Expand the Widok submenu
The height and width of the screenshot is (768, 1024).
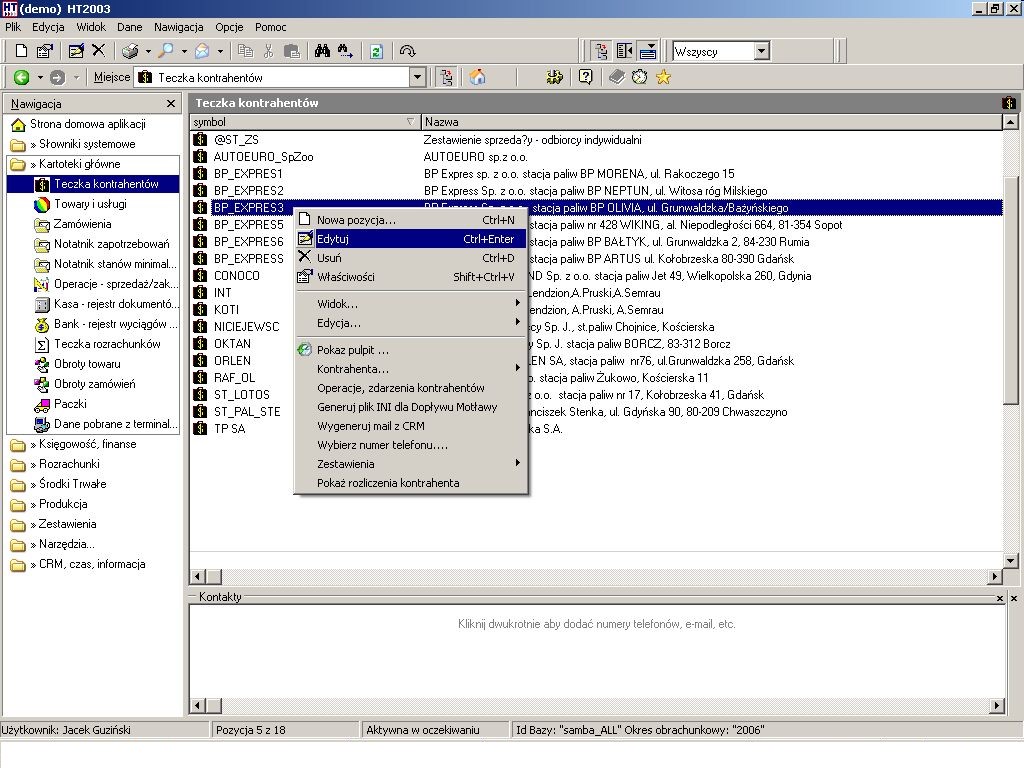411,304
